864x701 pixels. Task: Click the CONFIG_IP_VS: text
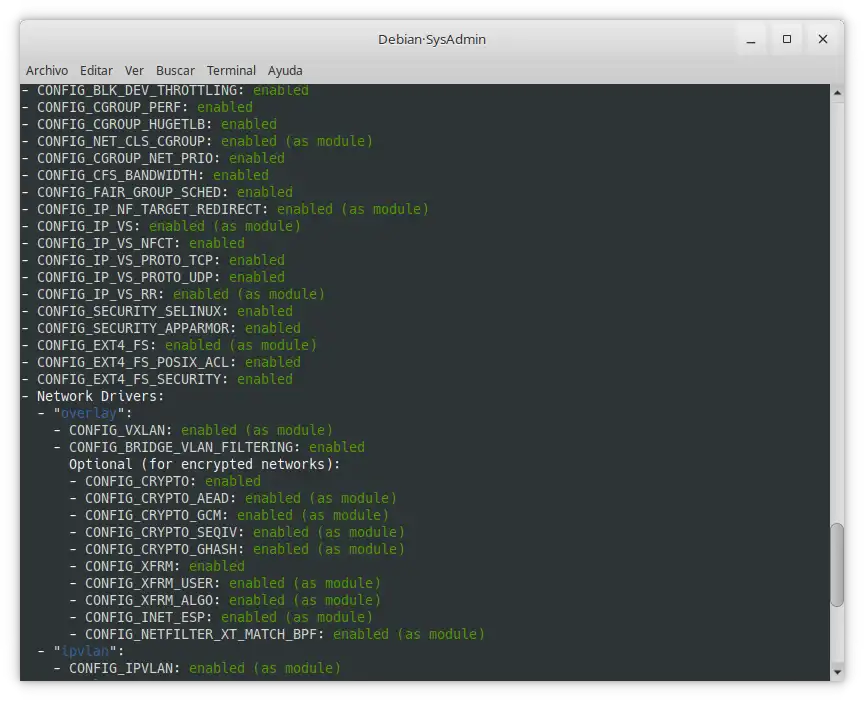pyautogui.click(x=89, y=226)
